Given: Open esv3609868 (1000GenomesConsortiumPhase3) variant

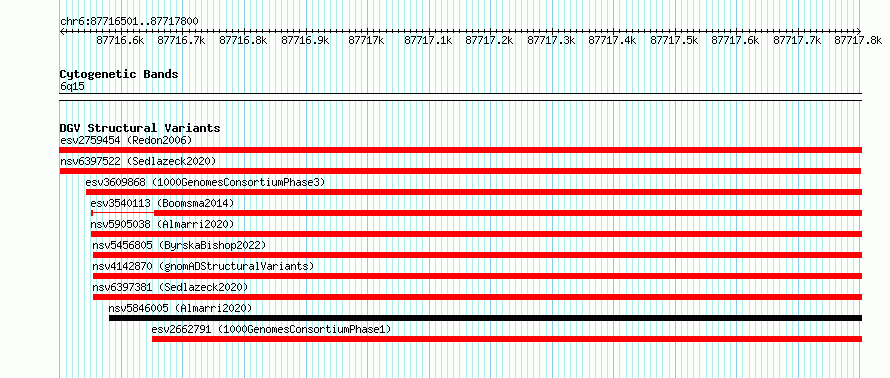Looking at the screenshot, I should (x=205, y=182).
